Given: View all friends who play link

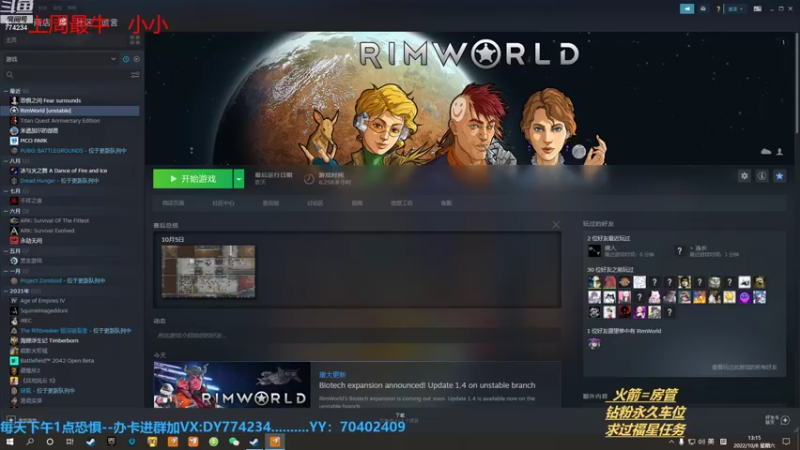Looking at the screenshot, I should (744, 367).
